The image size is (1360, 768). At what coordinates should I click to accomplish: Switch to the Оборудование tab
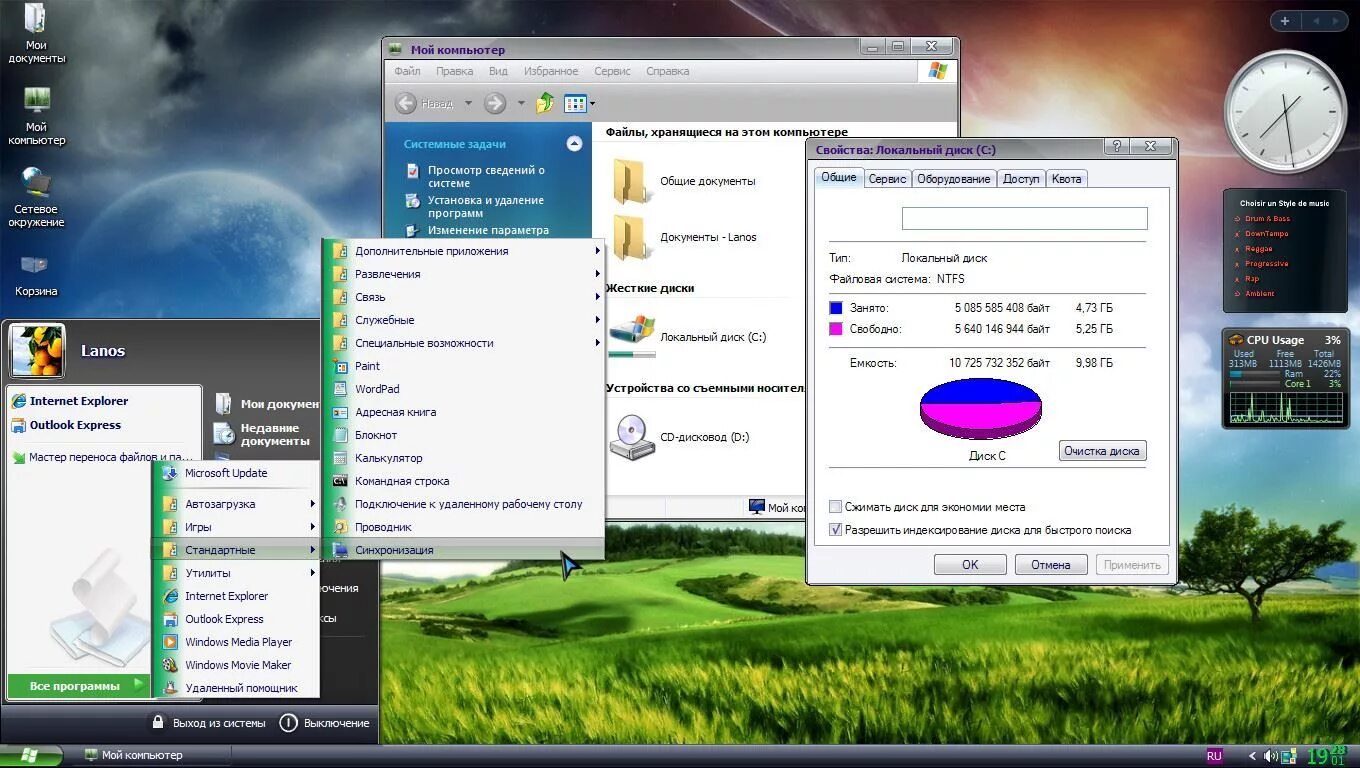pyautogui.click(x=954, y=179)
